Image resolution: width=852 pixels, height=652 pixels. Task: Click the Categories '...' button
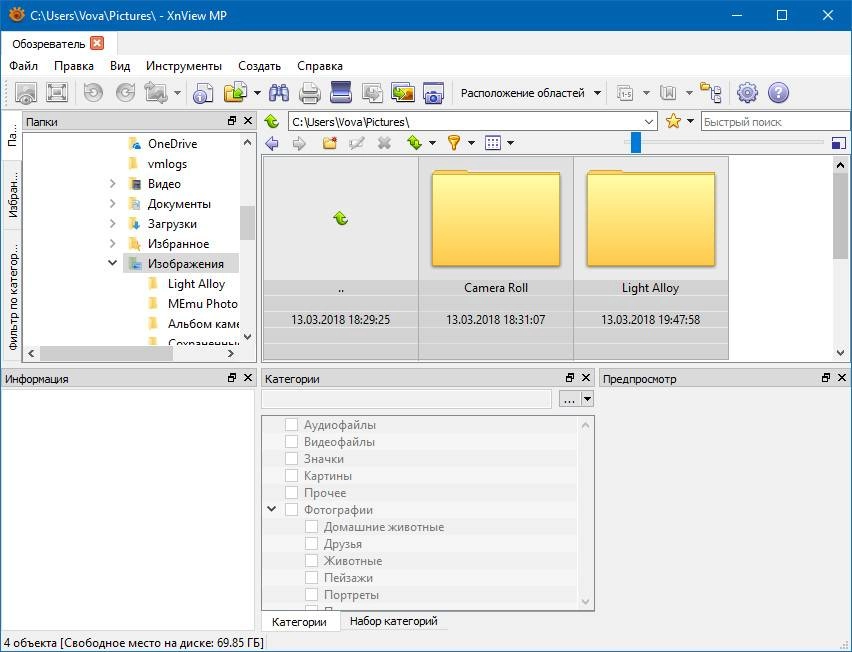[569, 399]
